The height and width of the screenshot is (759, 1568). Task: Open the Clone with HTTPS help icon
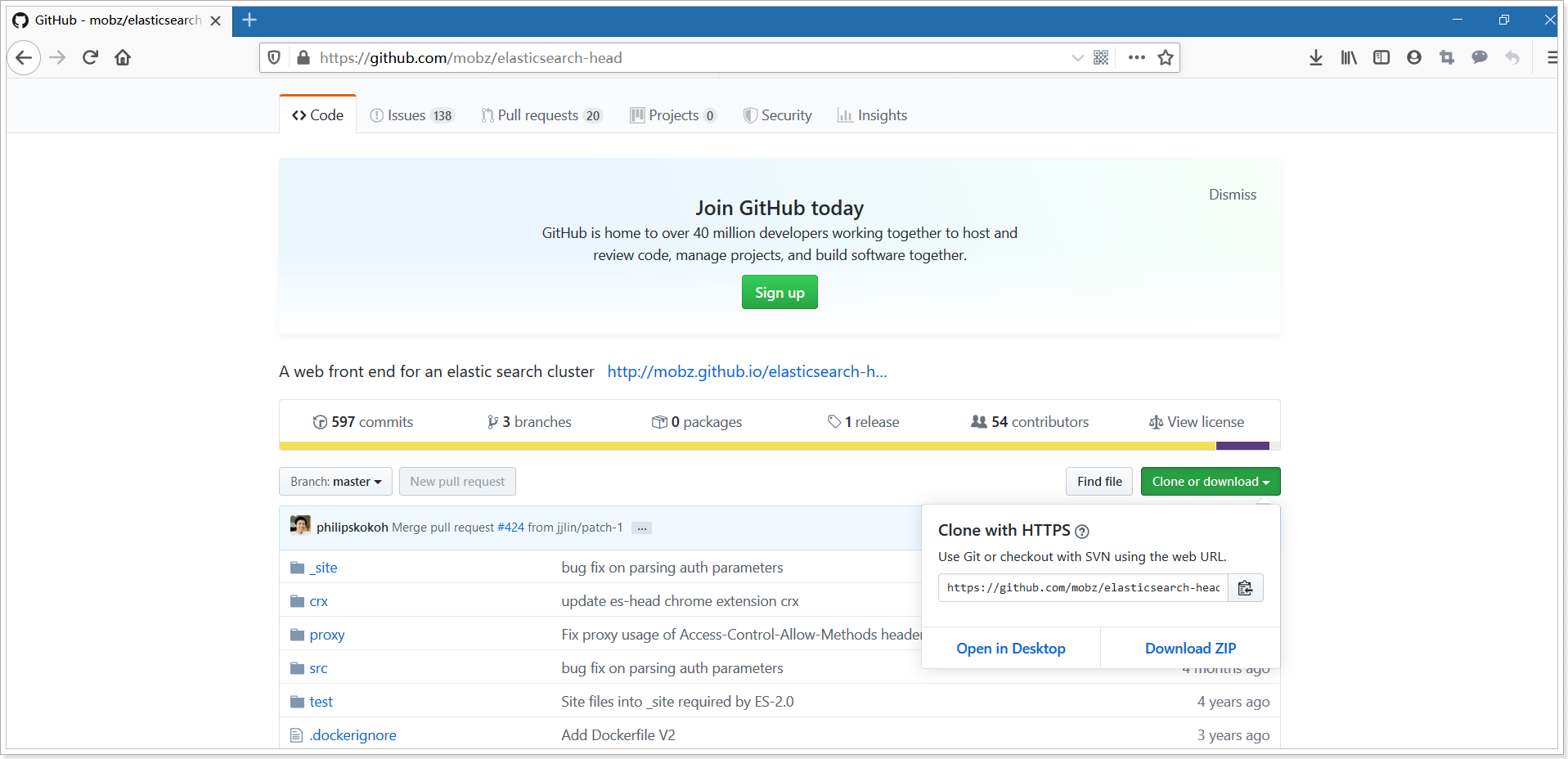[1082, 532]
